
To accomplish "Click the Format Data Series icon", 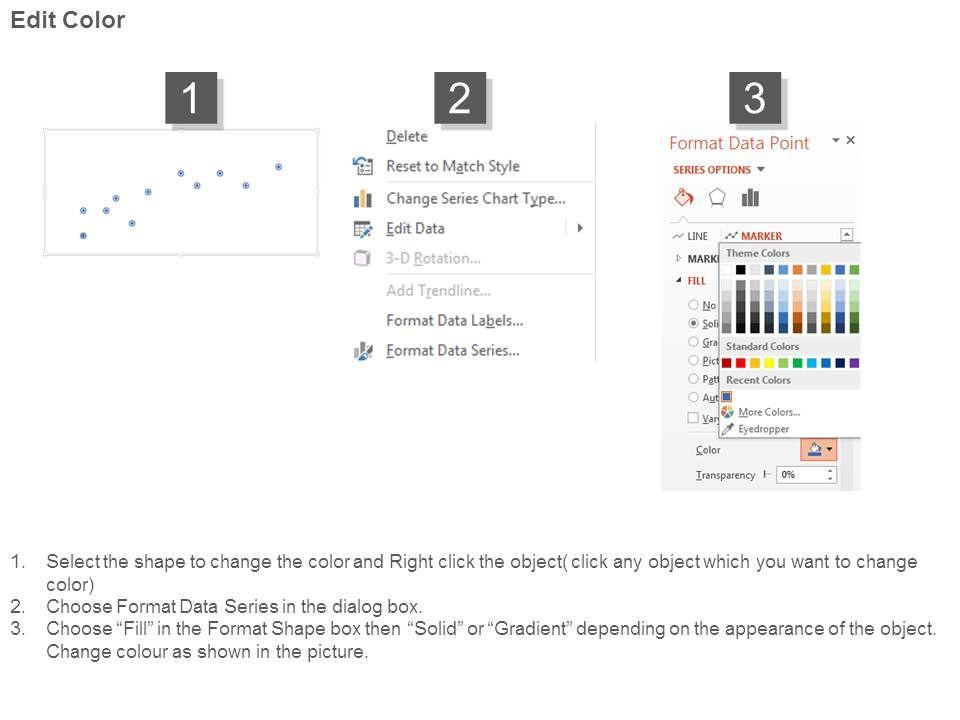I will (363, 351).
